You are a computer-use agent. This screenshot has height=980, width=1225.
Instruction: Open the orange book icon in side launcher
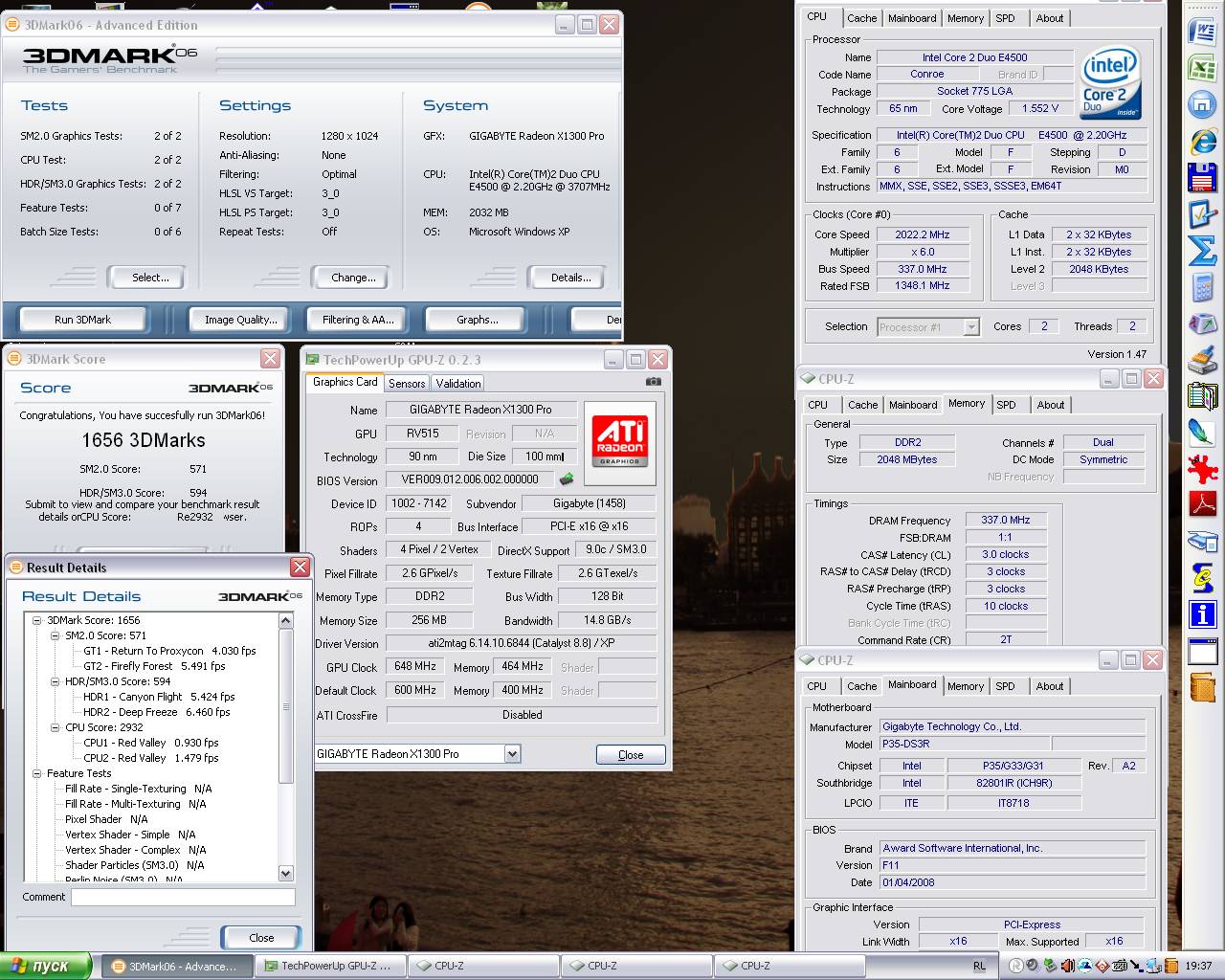tap(1202, 687)
